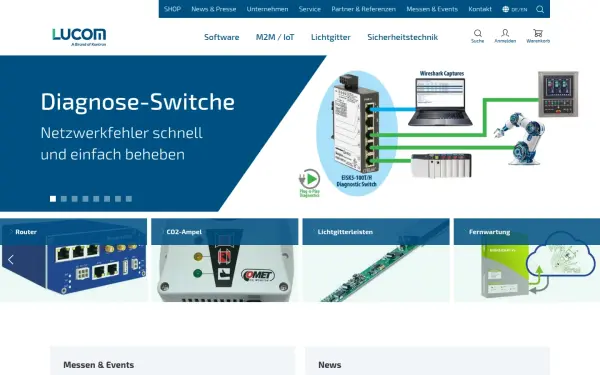Click the LUCOM logo

click(79, 37)
